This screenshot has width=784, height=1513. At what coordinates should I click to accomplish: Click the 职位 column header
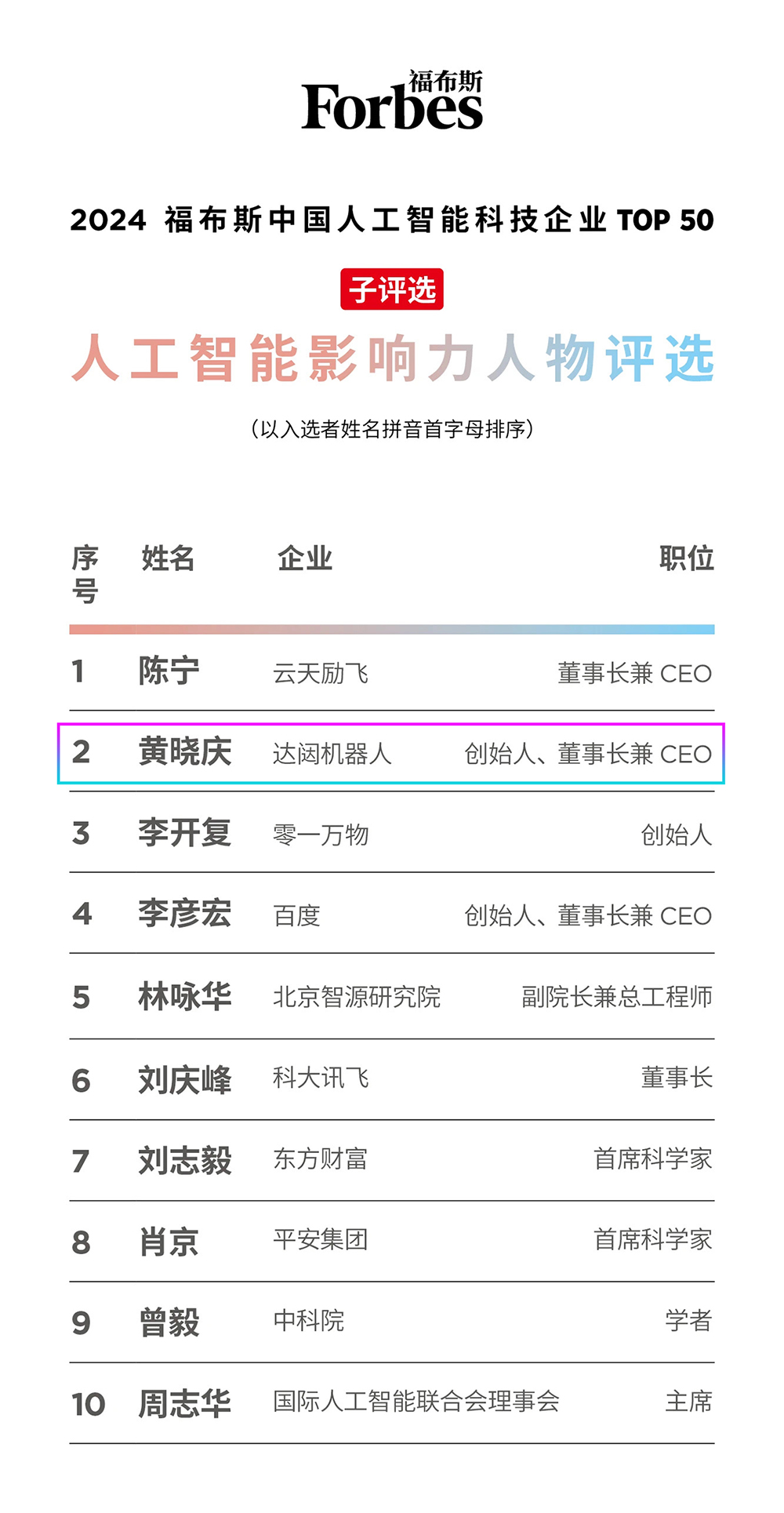686,558
